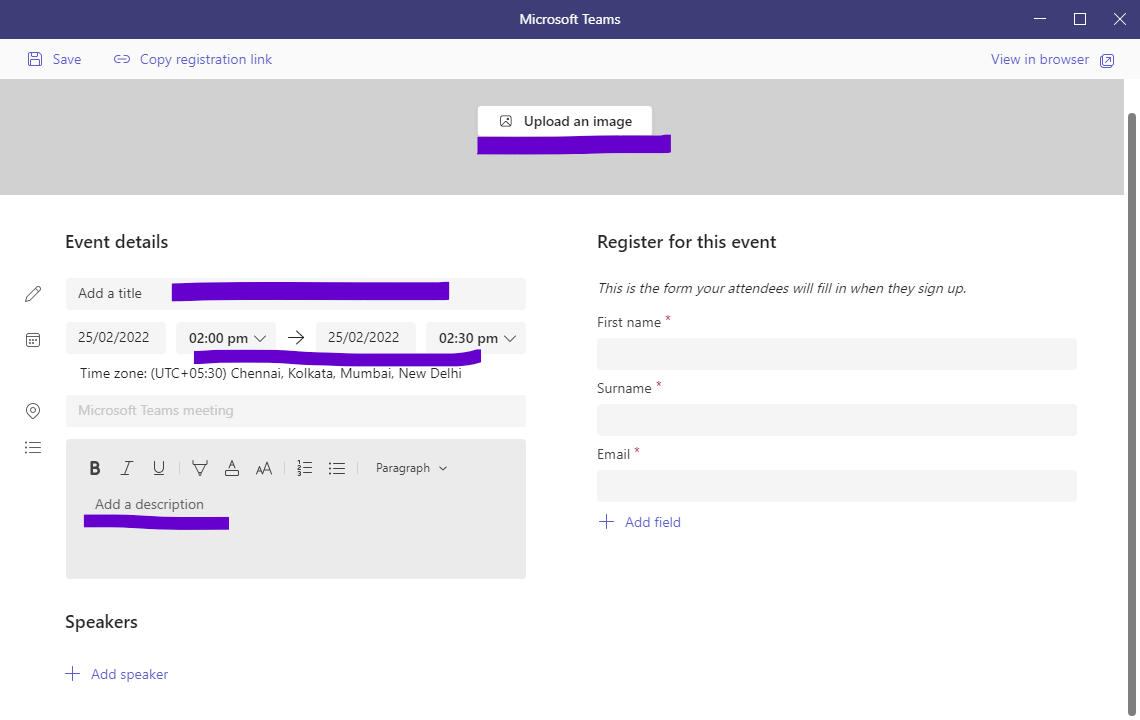Open the font color option
Screen dimensions: 1140x720
[232, 467]
